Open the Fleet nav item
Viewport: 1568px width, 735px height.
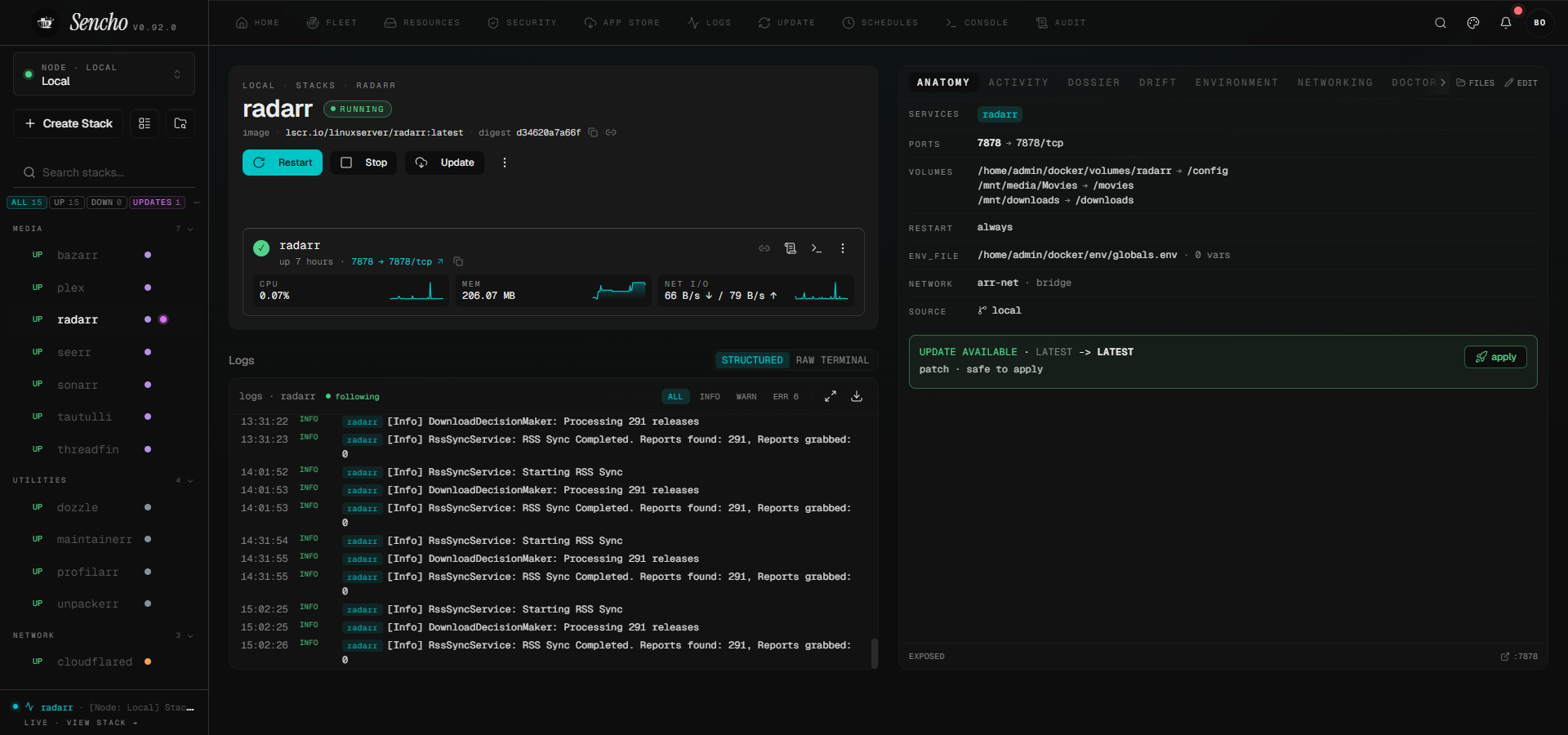332,23
